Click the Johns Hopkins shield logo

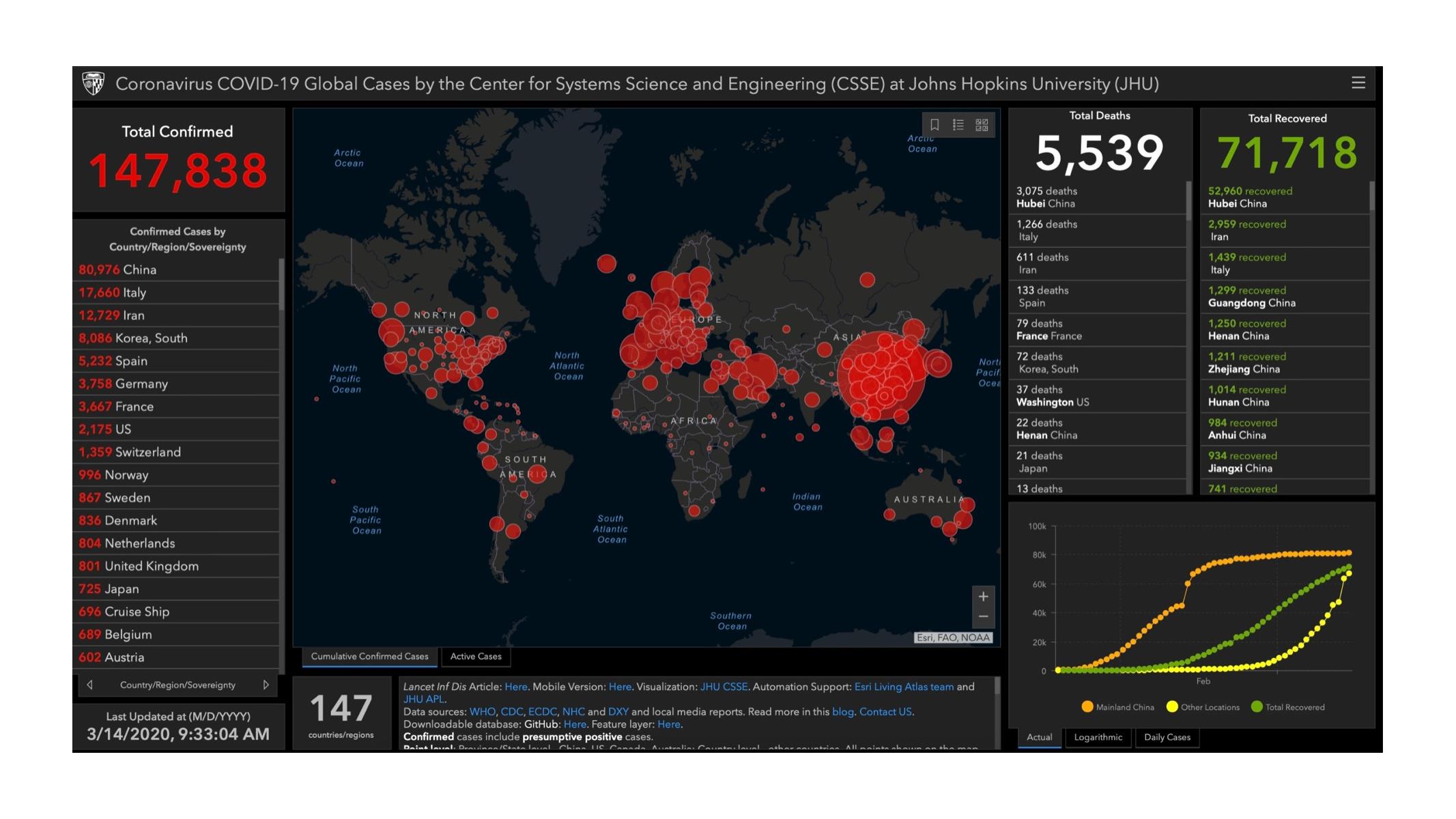coord(94,84)
